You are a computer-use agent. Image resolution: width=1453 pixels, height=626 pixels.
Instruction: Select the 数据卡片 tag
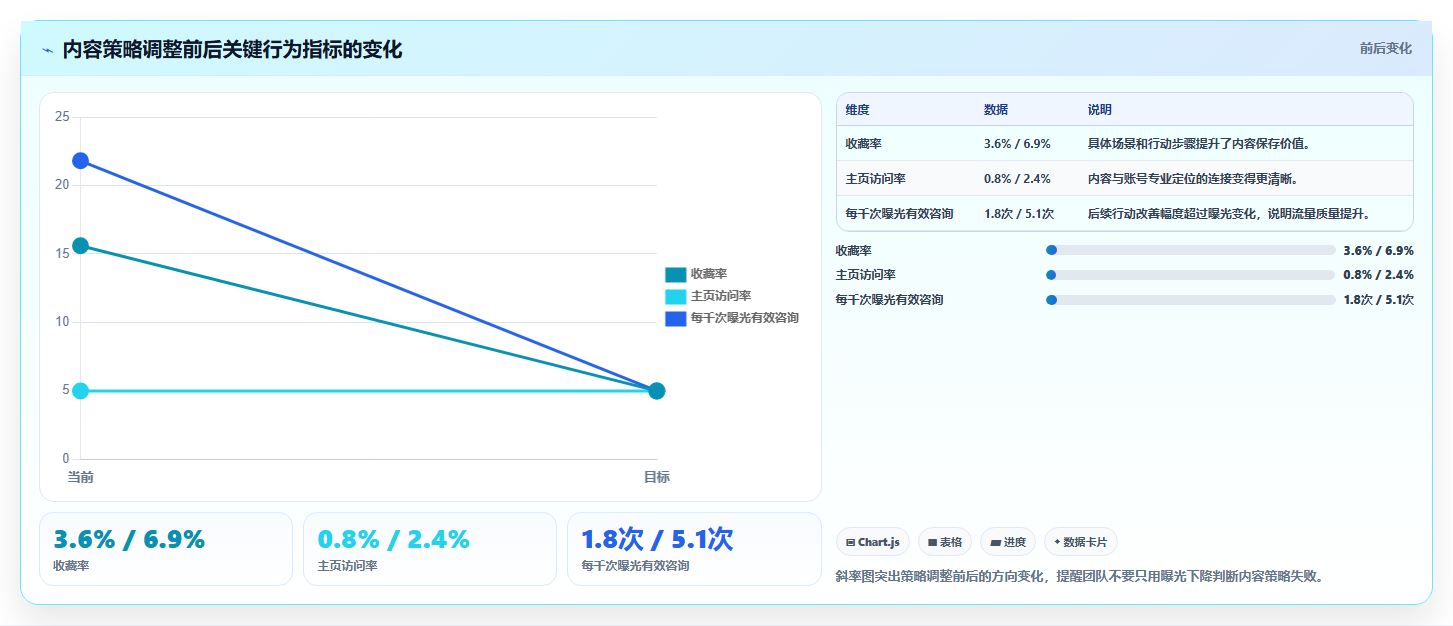click(x=1081, y=542)
